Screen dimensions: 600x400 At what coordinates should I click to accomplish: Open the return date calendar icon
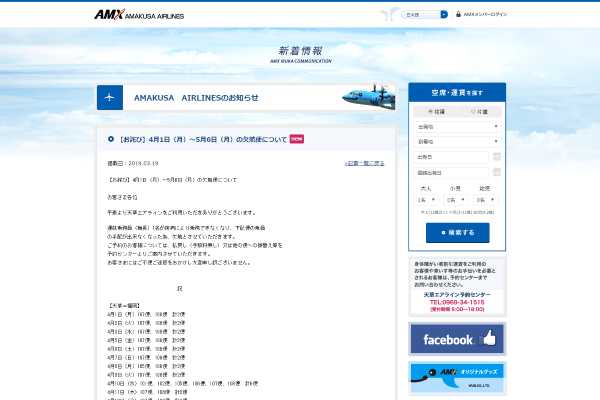tap(497, 172)
